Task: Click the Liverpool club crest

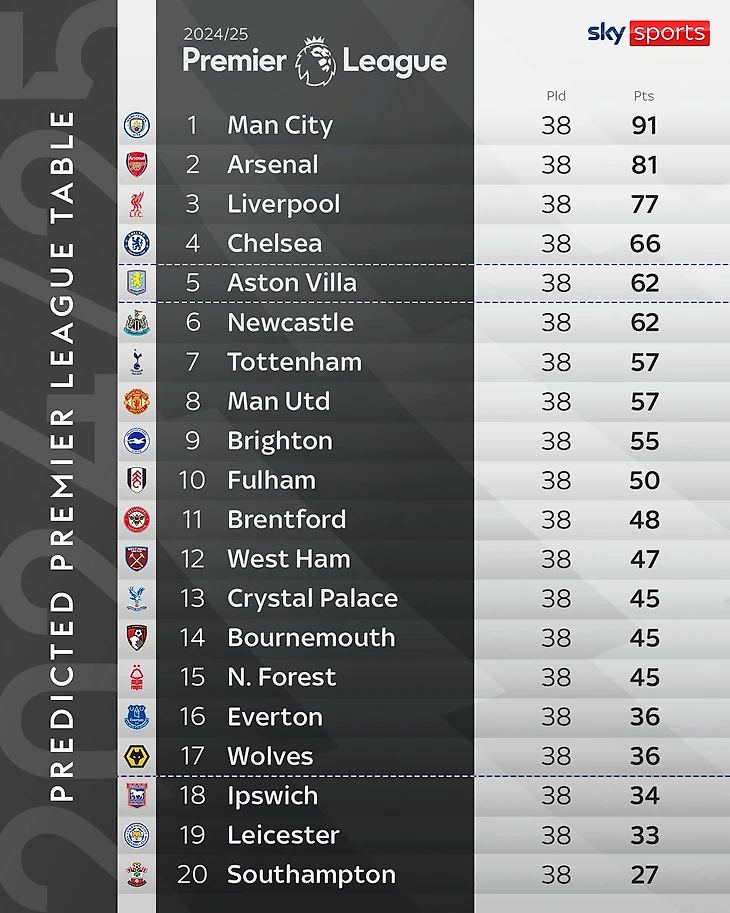Action: coord(137,204)
